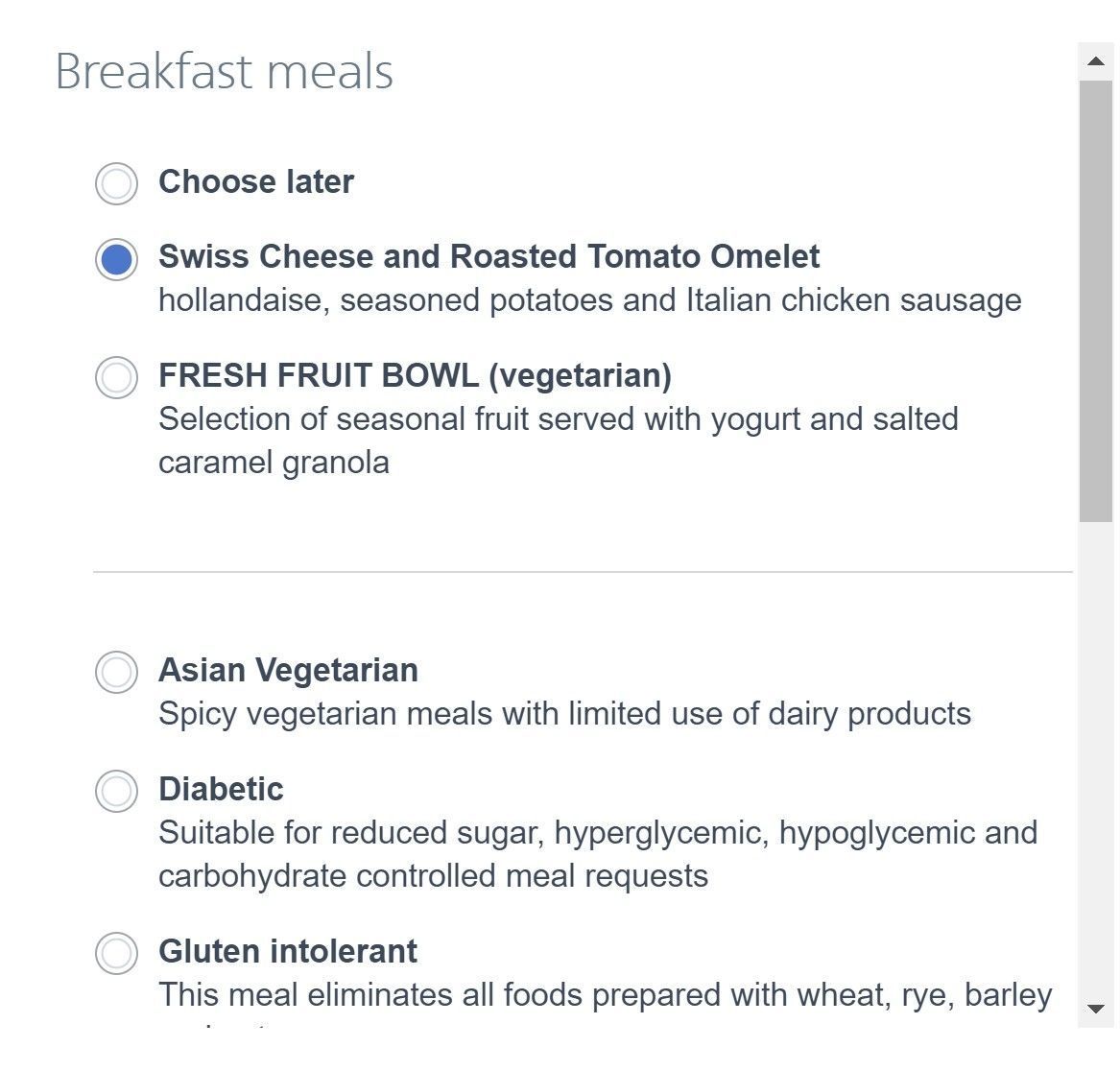Screen dimensions: 1120x1071
Task: Choose the Asian Vegetarian radio button
Action: point(116,672)
